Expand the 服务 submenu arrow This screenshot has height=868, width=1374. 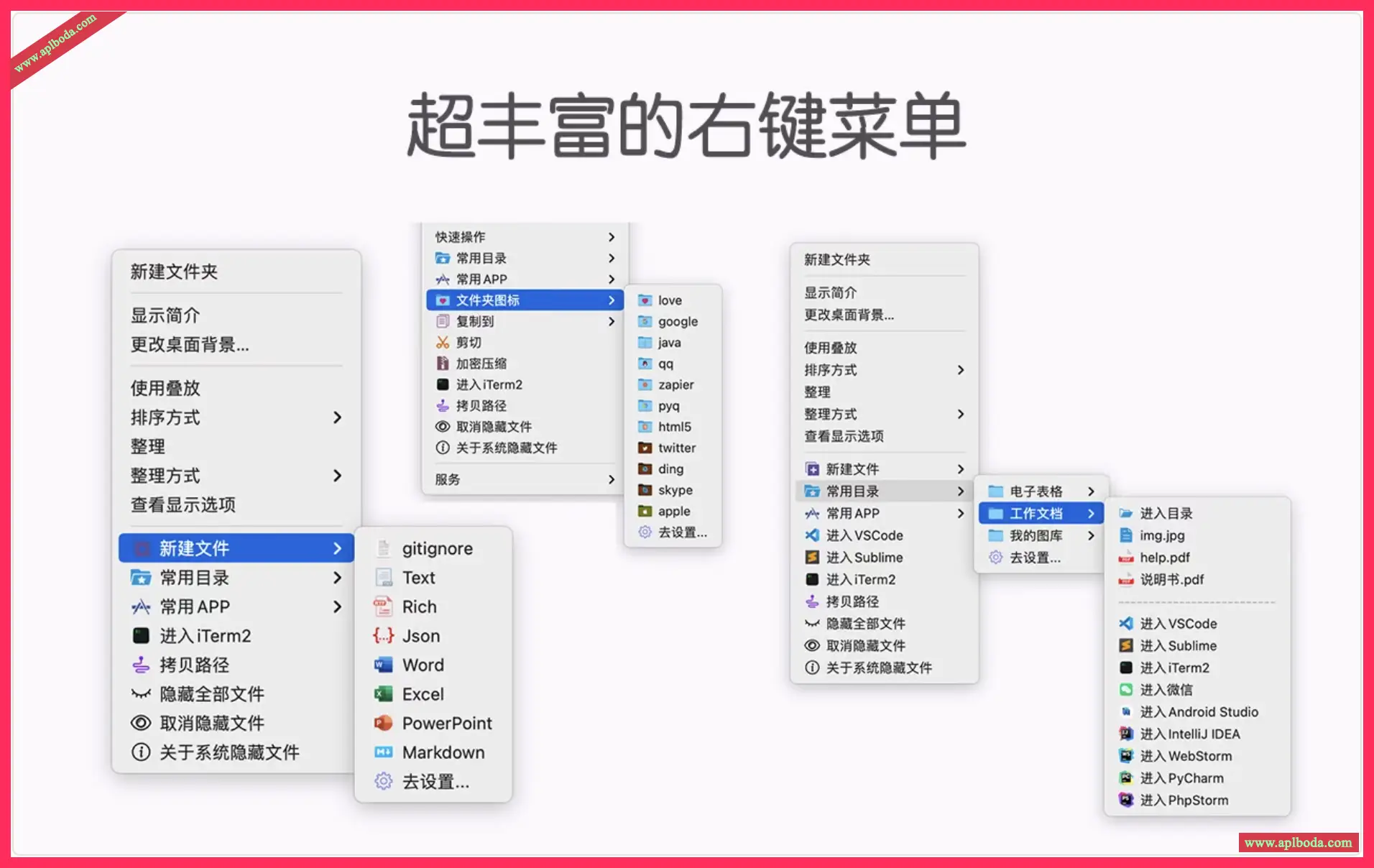tap(612, 479)
